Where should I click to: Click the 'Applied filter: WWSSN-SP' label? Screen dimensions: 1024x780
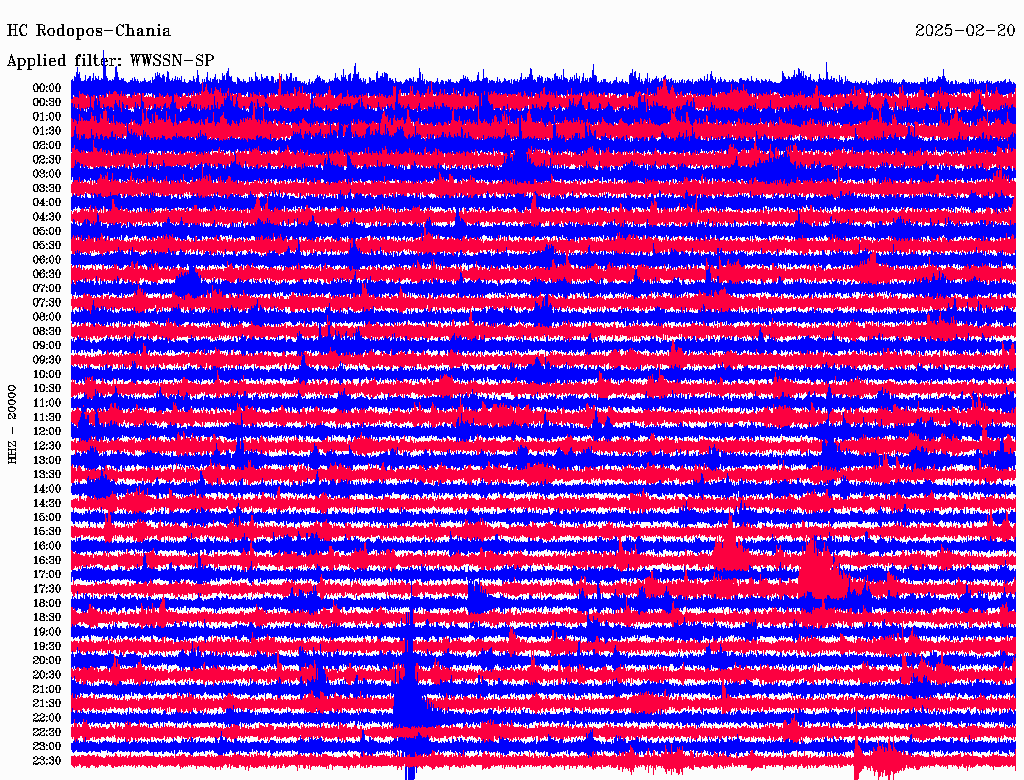[110, 61]
